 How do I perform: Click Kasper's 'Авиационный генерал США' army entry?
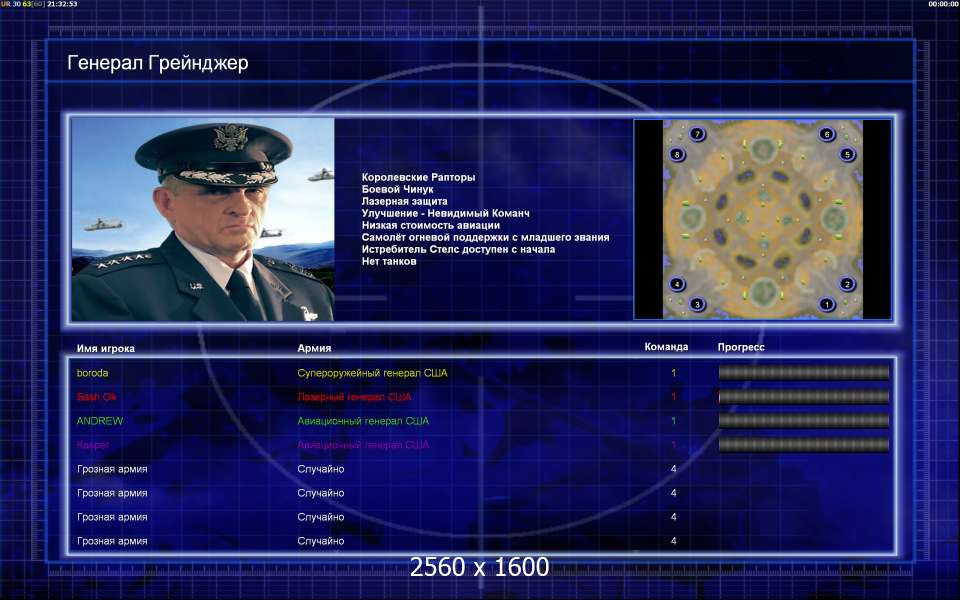tap(363, 445)
